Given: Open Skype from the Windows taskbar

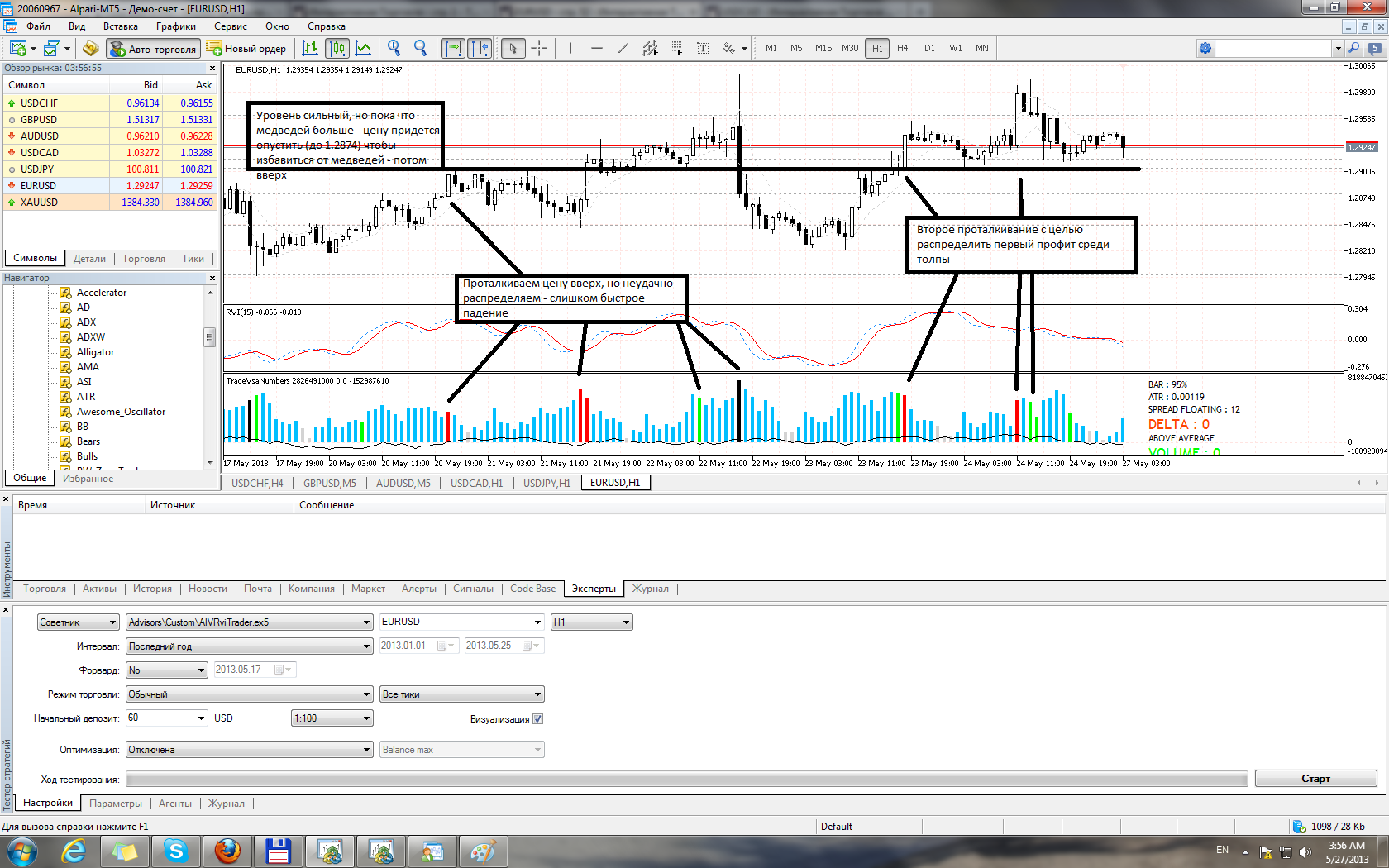Looking at the screenshot, I should pos(175,851).
